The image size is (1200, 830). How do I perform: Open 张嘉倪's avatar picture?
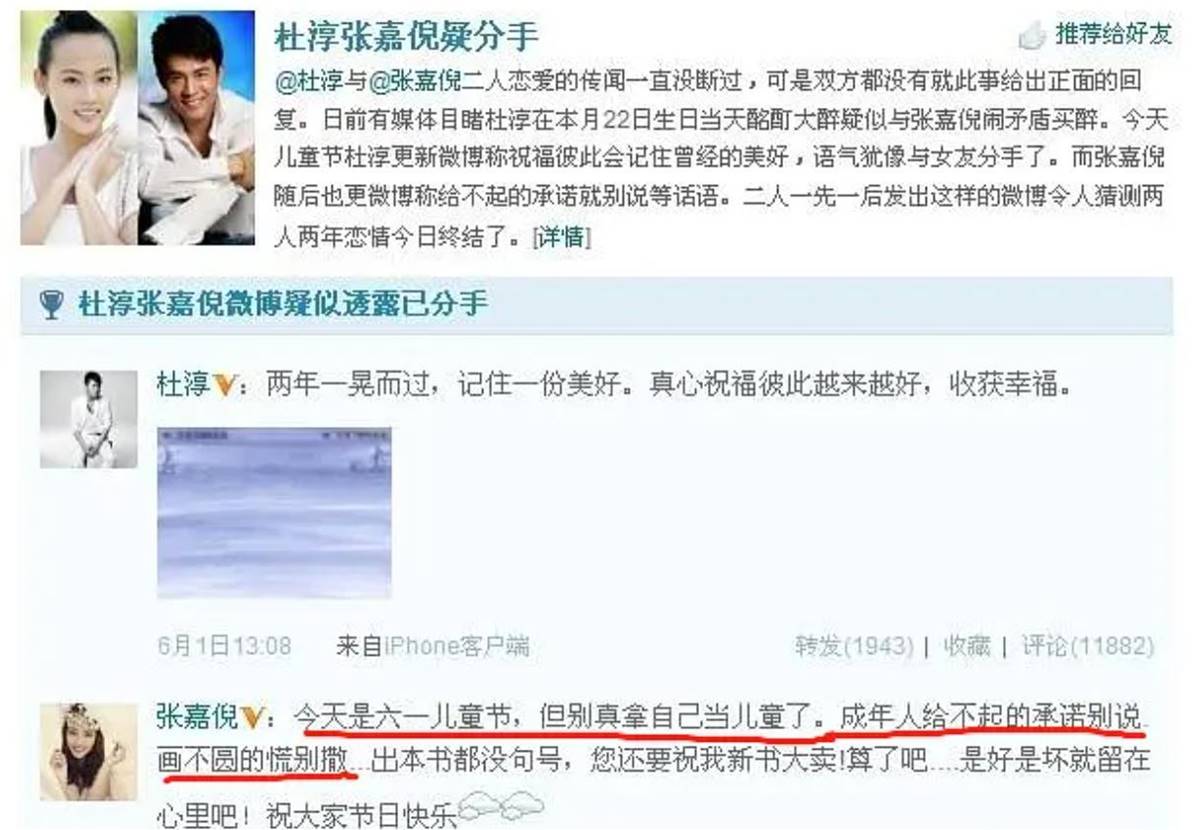[x=88, y=751]
